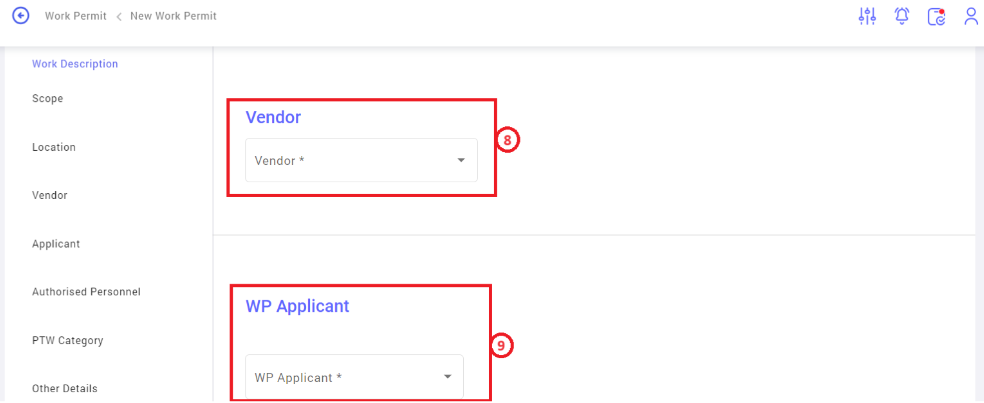Jump to Scope section in sidebar
The width and height of the screenshot is (984, 403).
[x=48, y=99]
